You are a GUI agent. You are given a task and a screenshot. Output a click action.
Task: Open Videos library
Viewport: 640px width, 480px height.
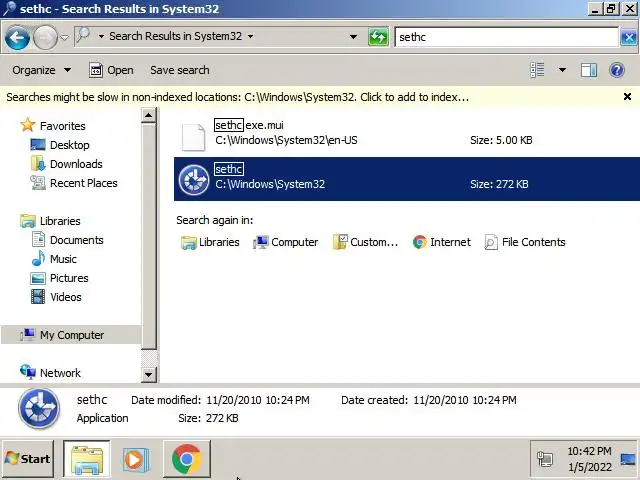point(65,297)
